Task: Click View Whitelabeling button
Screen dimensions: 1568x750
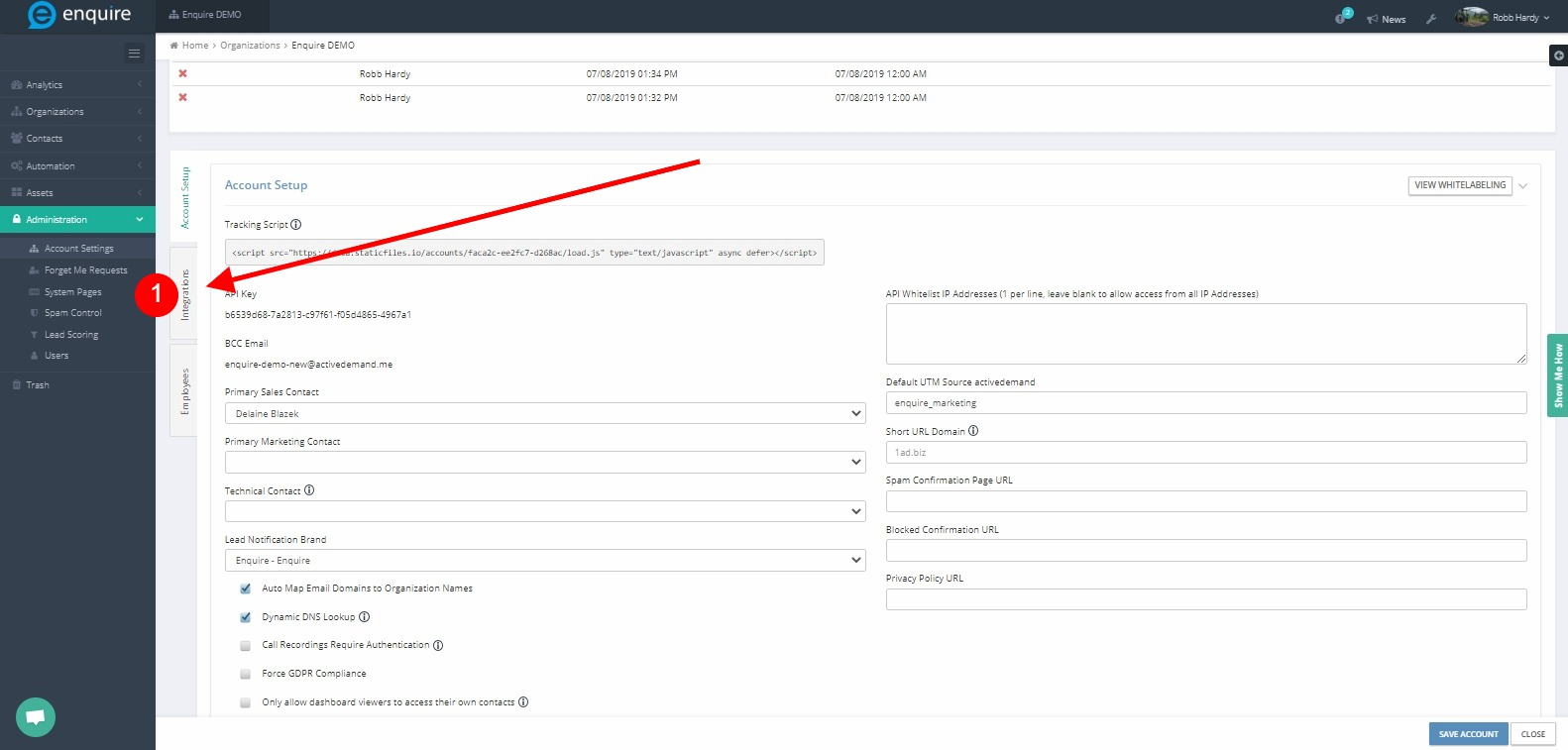Action: pyautogui.click(x=1460, y=185)
